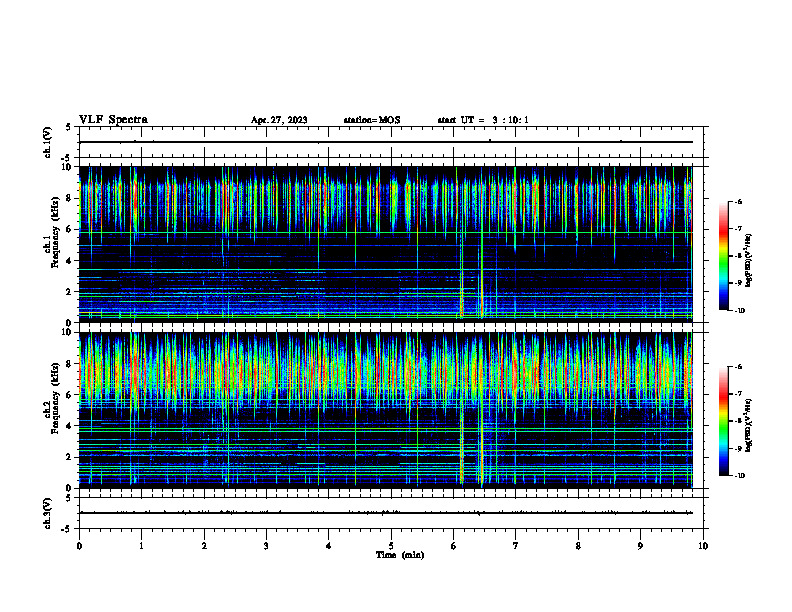792x612 pixels.
Task: Click time axis tick label "10" at bottom right
Action: [x=703, y=546]
